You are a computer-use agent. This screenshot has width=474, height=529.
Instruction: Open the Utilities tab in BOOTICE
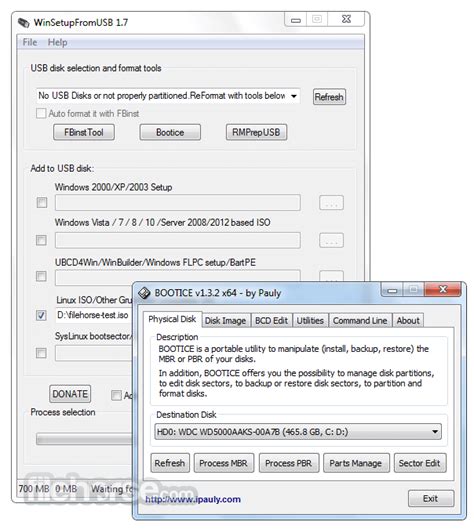coord(310,321)
